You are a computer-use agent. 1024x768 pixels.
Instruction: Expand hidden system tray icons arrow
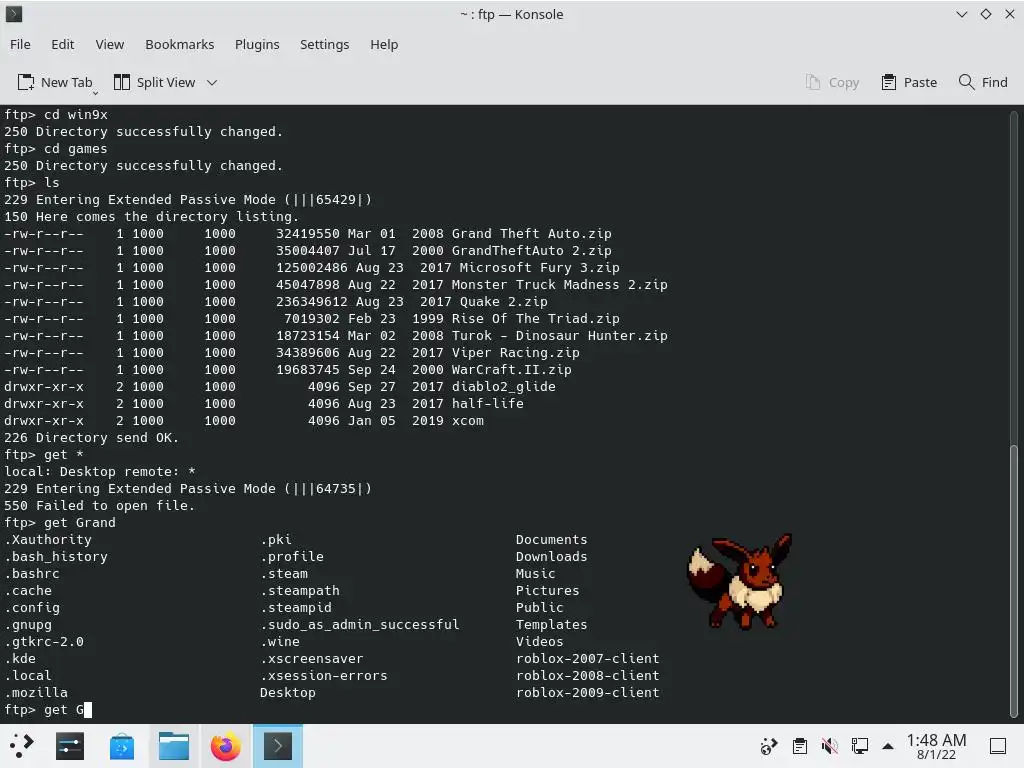[888, 746]
